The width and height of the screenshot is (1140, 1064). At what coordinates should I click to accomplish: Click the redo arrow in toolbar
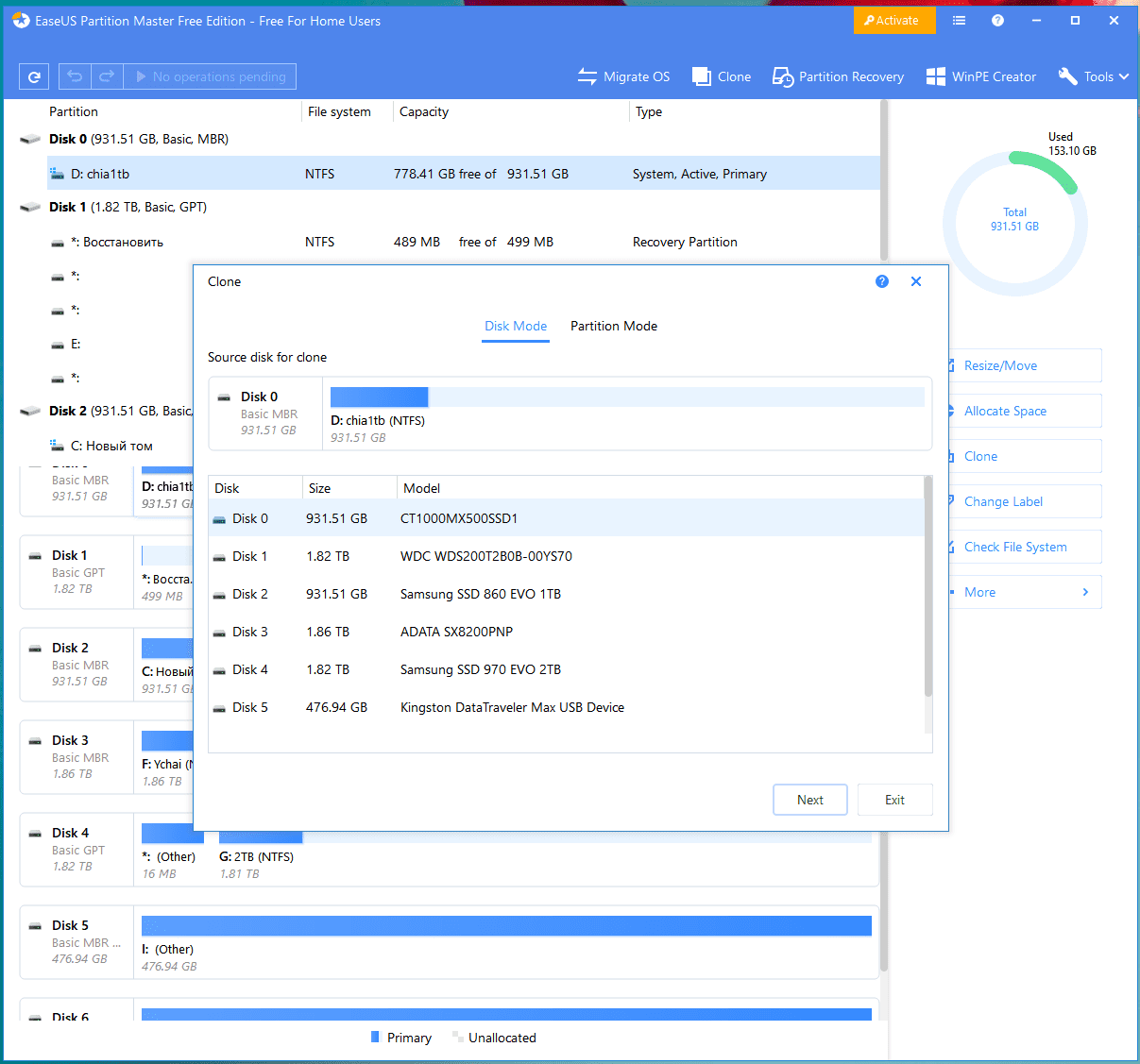107,76
